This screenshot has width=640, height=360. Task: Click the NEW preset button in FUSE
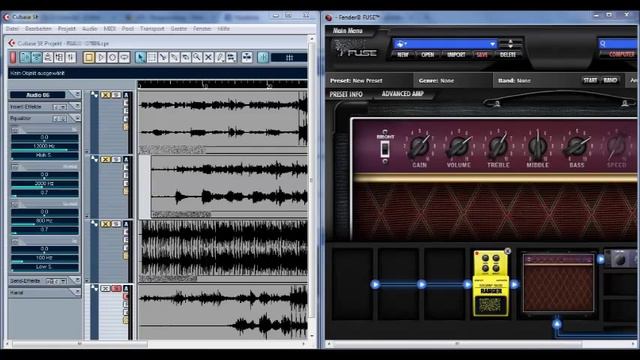click(x=403, y=54)
